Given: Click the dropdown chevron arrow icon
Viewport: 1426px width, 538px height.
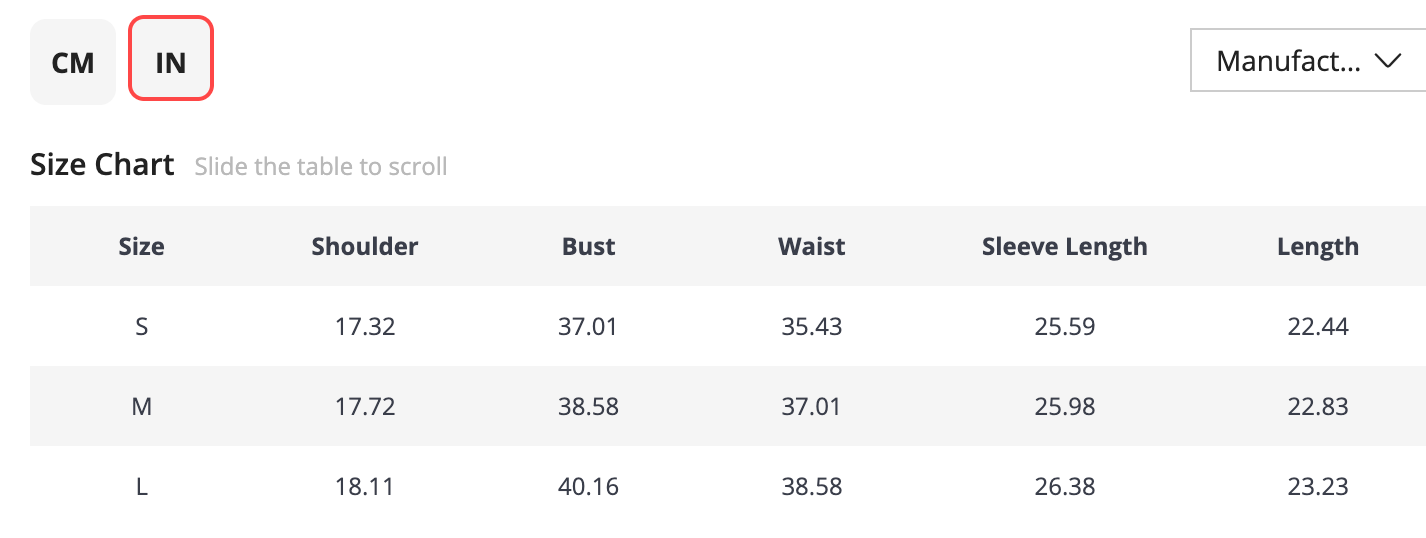Looking at the screenshot, I should point(1387,61).
